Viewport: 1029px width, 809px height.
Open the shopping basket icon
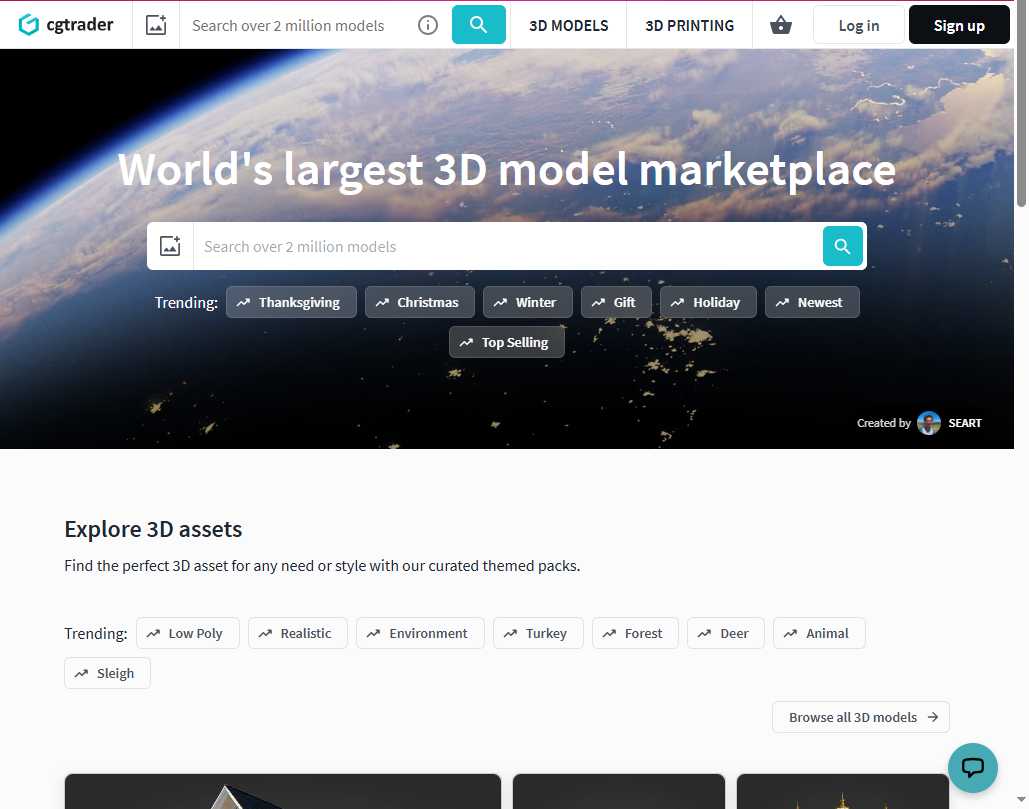point(781,25)
